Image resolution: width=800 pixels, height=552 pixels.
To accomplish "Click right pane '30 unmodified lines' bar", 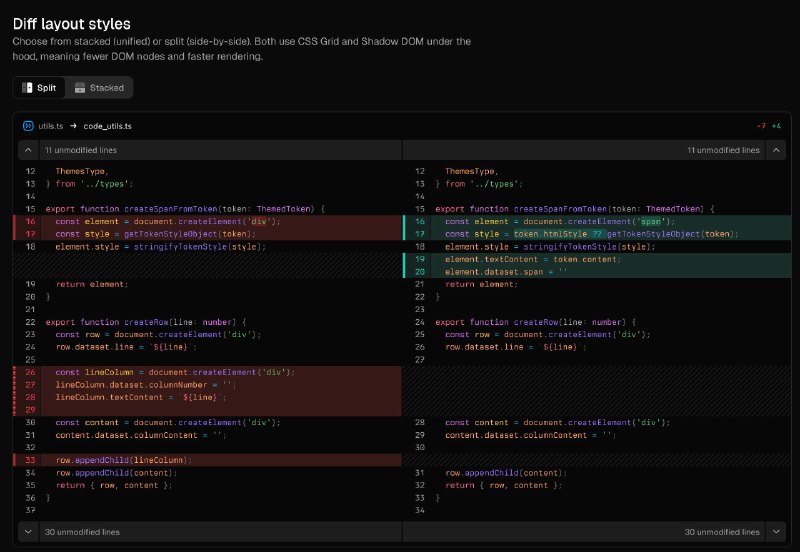I will (721, 532).
